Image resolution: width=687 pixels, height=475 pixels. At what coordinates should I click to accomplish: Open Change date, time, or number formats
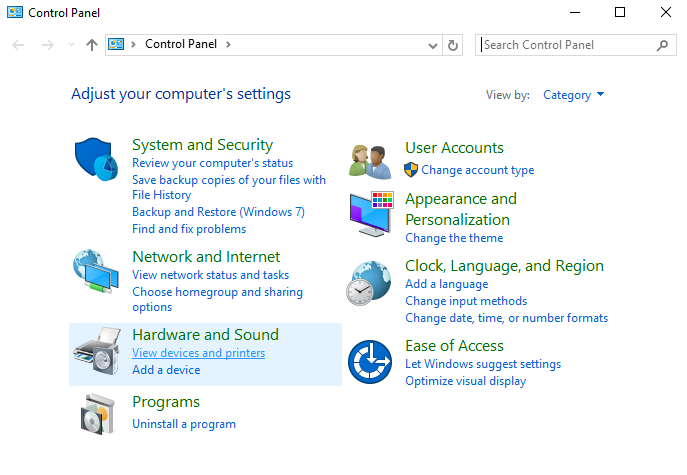[x=506, y=318]
